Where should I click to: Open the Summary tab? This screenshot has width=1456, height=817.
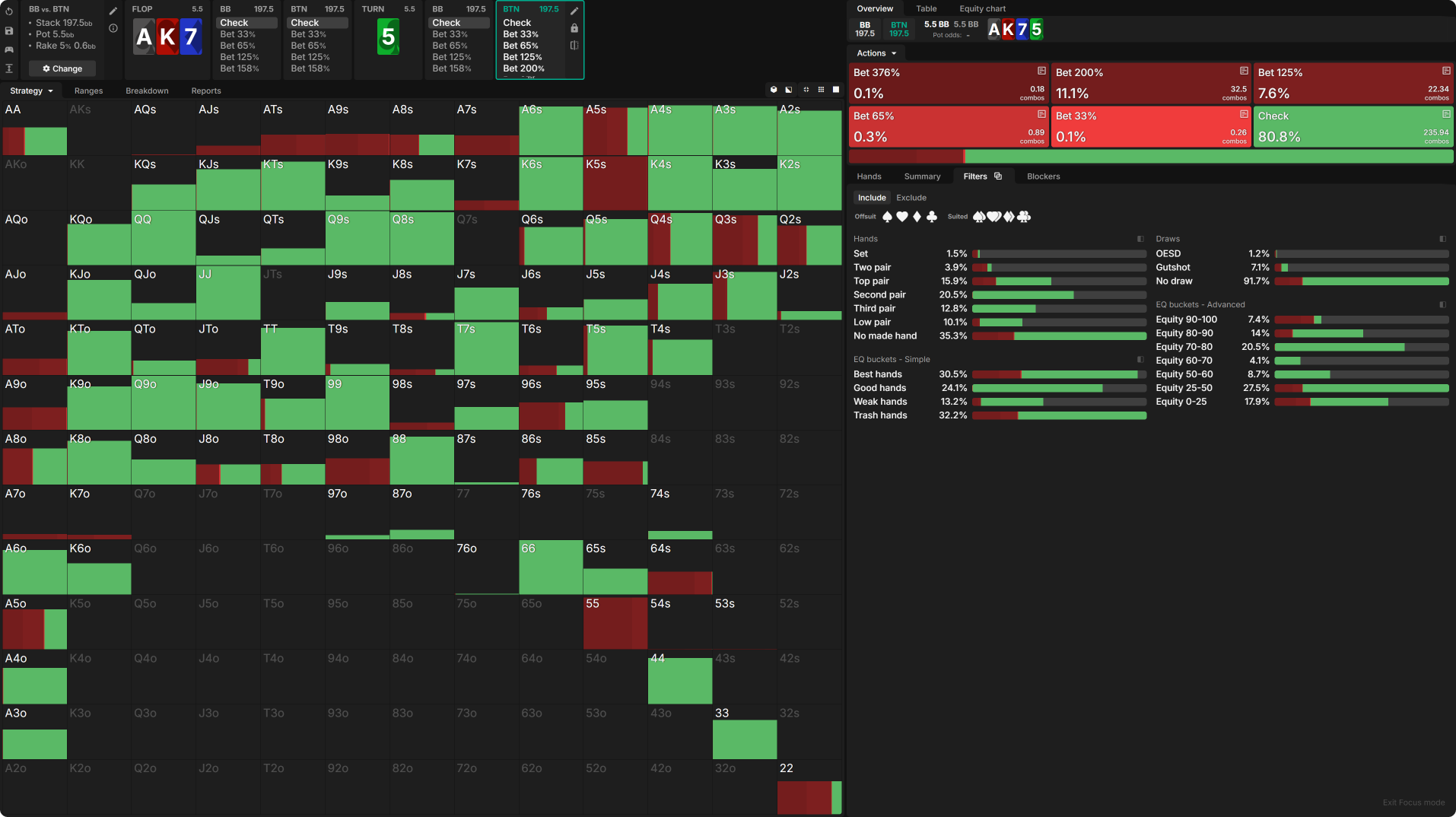point(922,176)
